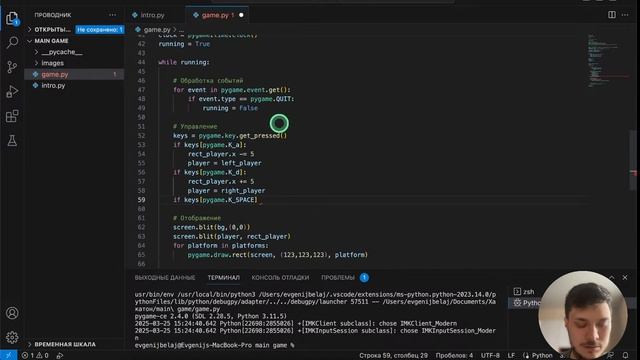Open editor More Actions ellipsis
Screen dimensions: 640x360
[625, 15]
